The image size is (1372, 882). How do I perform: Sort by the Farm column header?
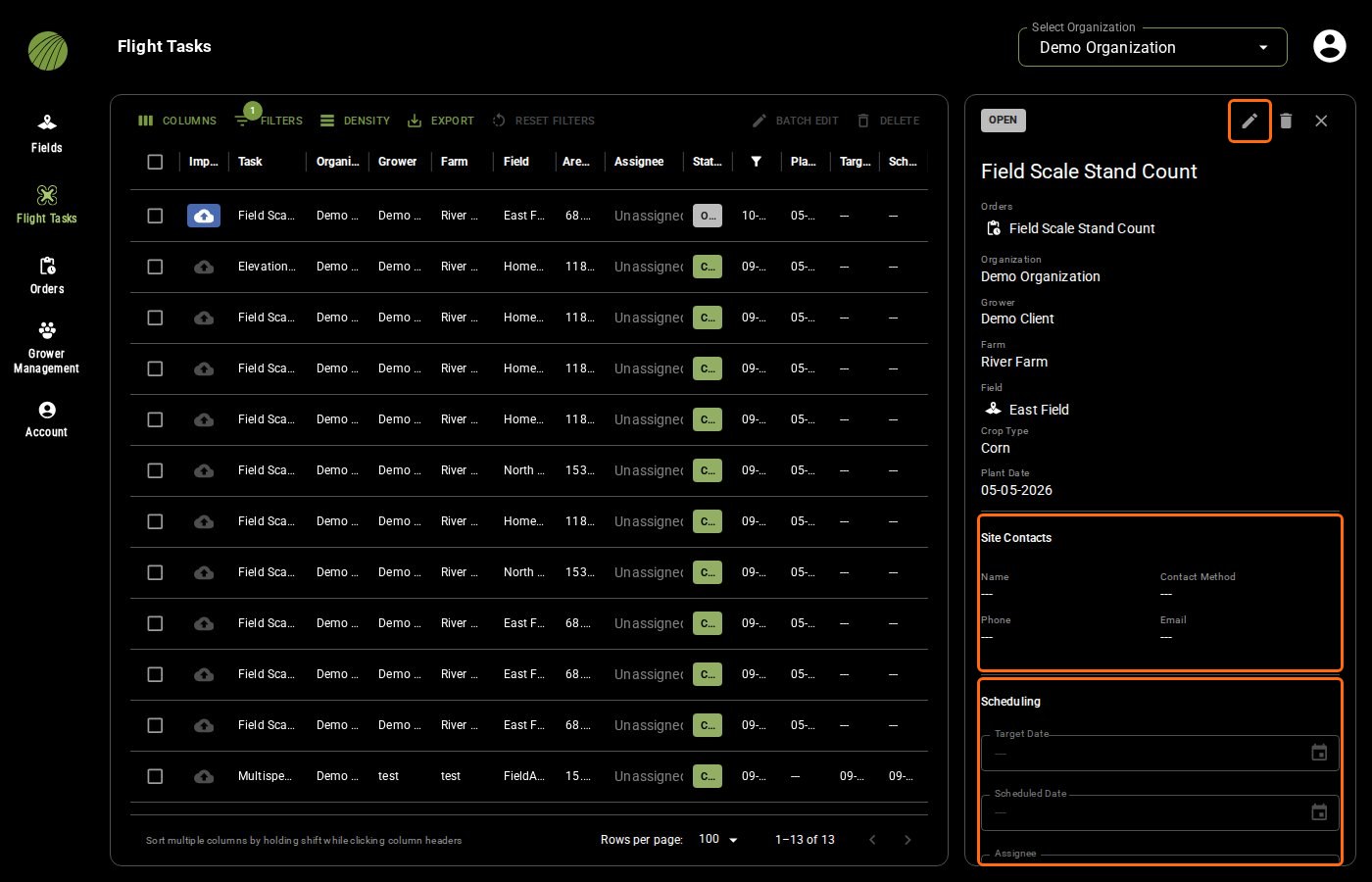click(x=454, y=162)
